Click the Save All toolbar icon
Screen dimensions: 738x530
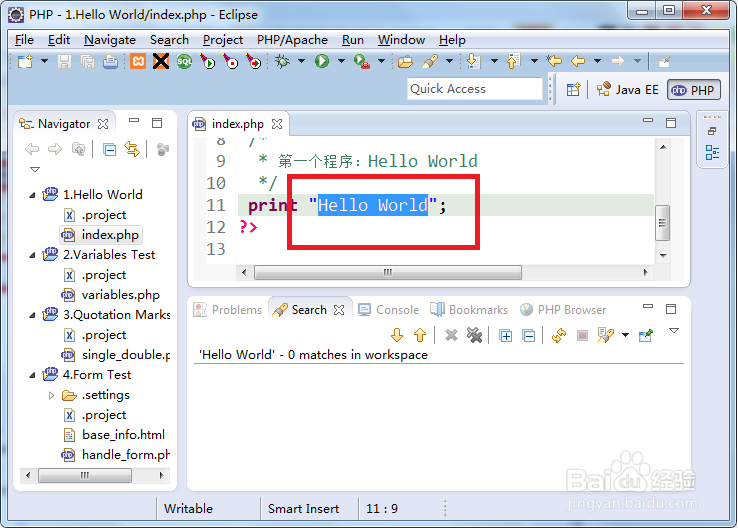pyautogui.click(x=88, y=61)
